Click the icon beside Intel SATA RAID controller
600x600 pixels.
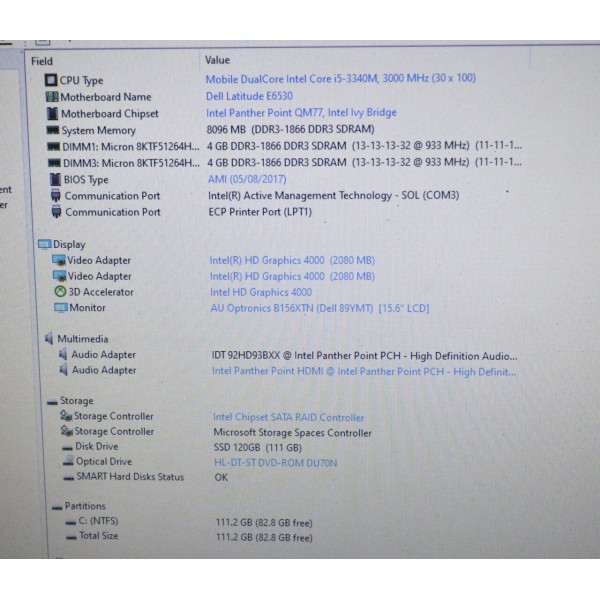point(66,416)
